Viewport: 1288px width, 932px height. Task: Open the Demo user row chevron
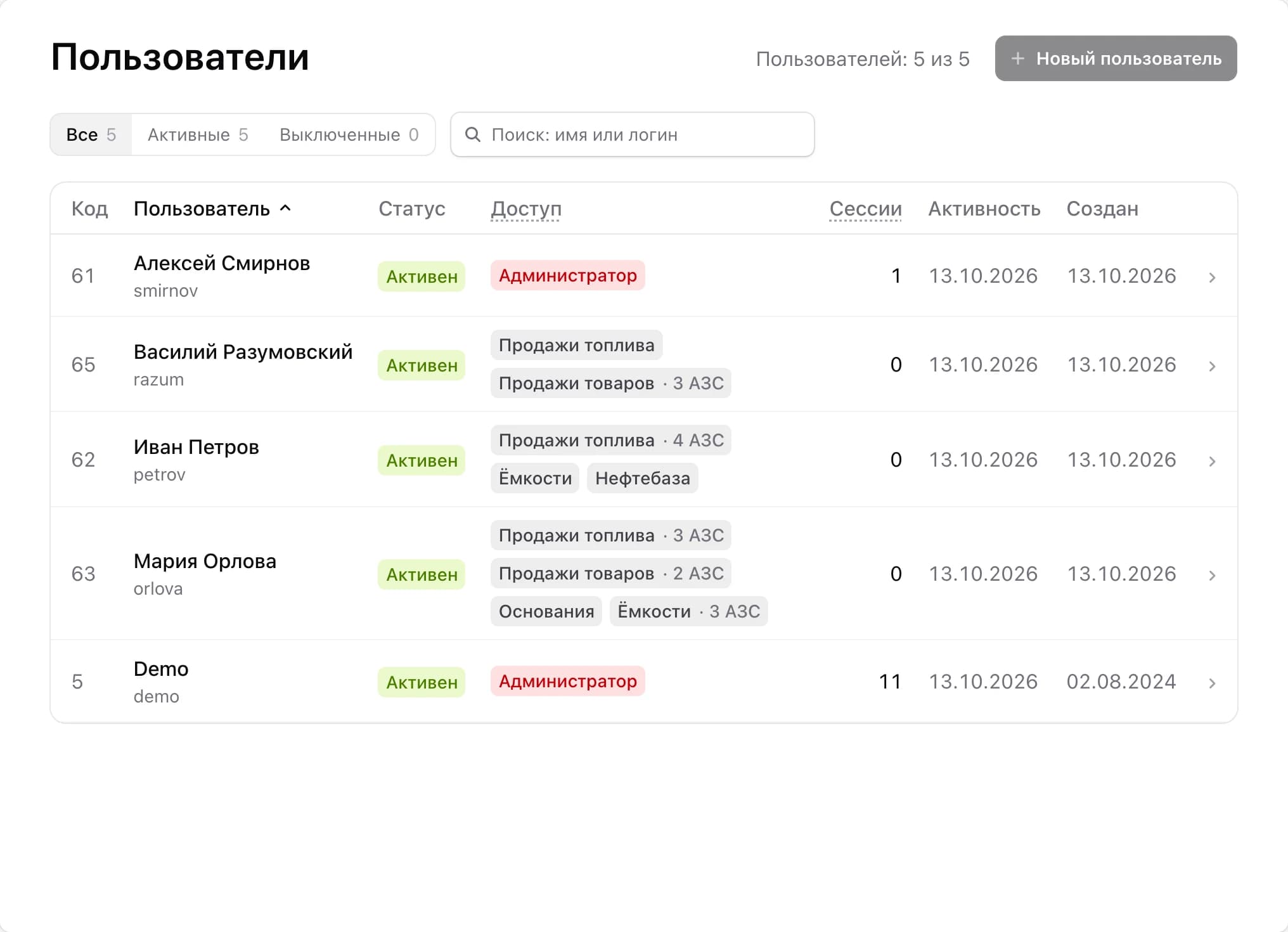pyautogui.click(x=1212, y=683)
